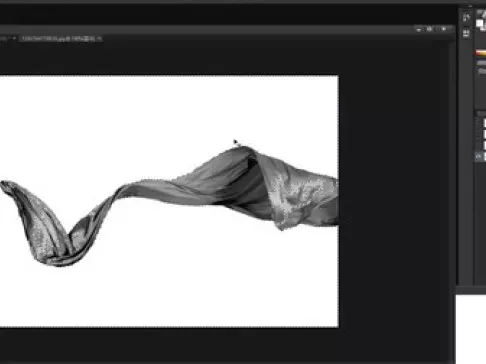Pick a color from the red-yellow color ramp

pyautogui.click(x=481, y=53)
